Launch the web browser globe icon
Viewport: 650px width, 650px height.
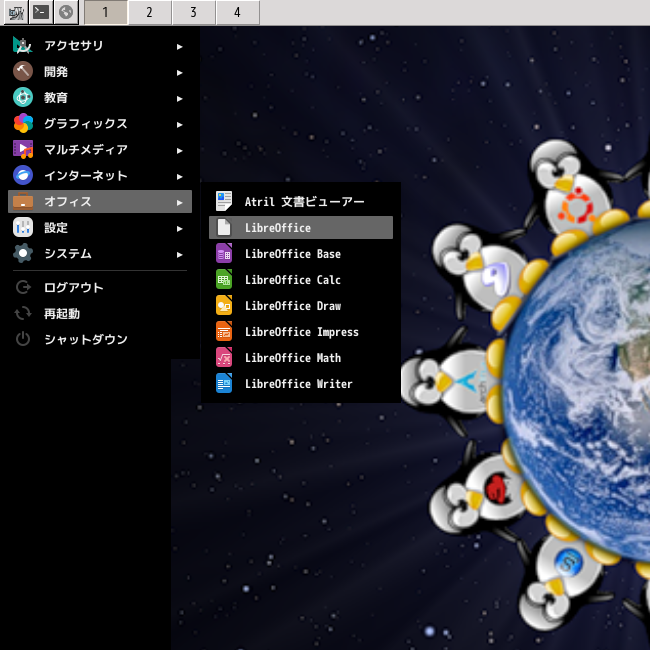(66, 12)
